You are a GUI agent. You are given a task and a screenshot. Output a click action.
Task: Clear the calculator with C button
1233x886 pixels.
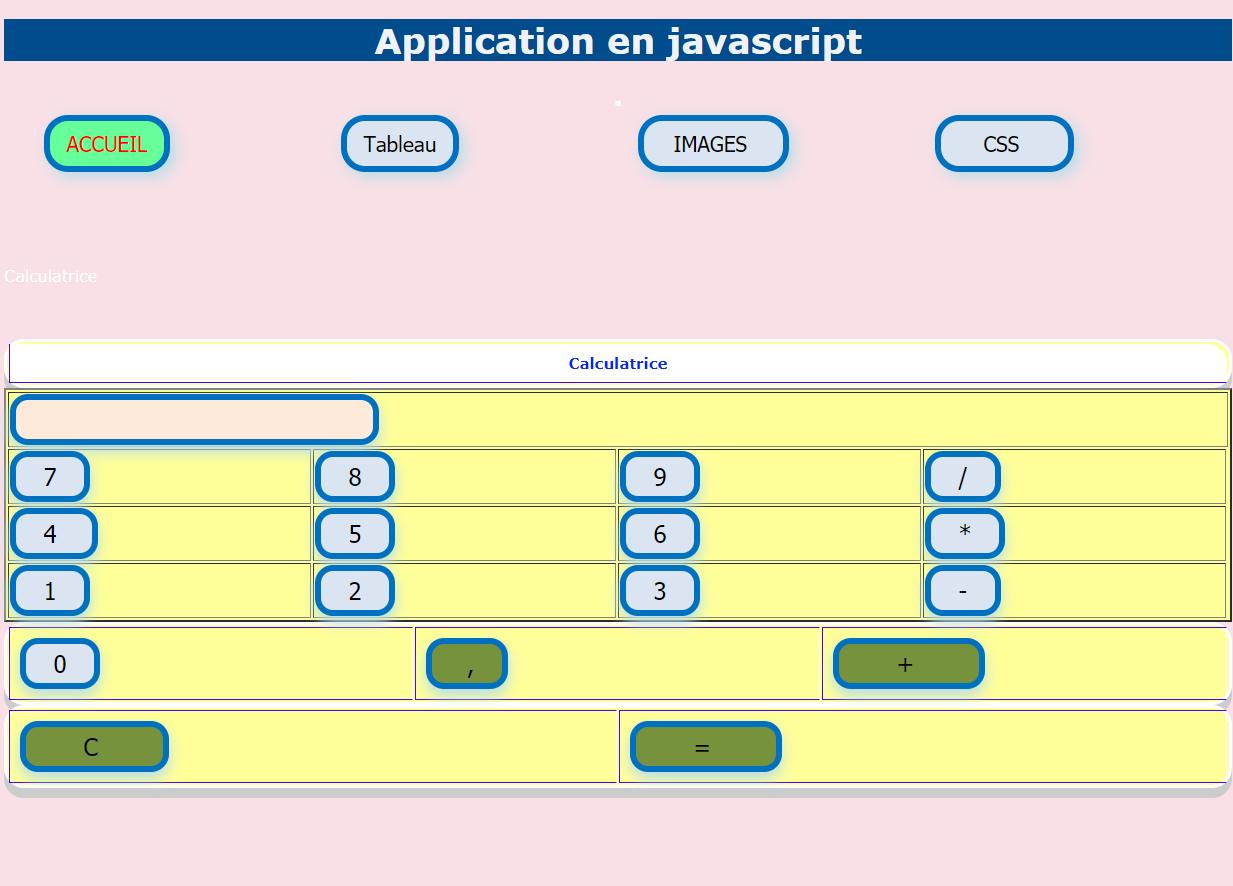pyautogui.click(x=94, y=747)
